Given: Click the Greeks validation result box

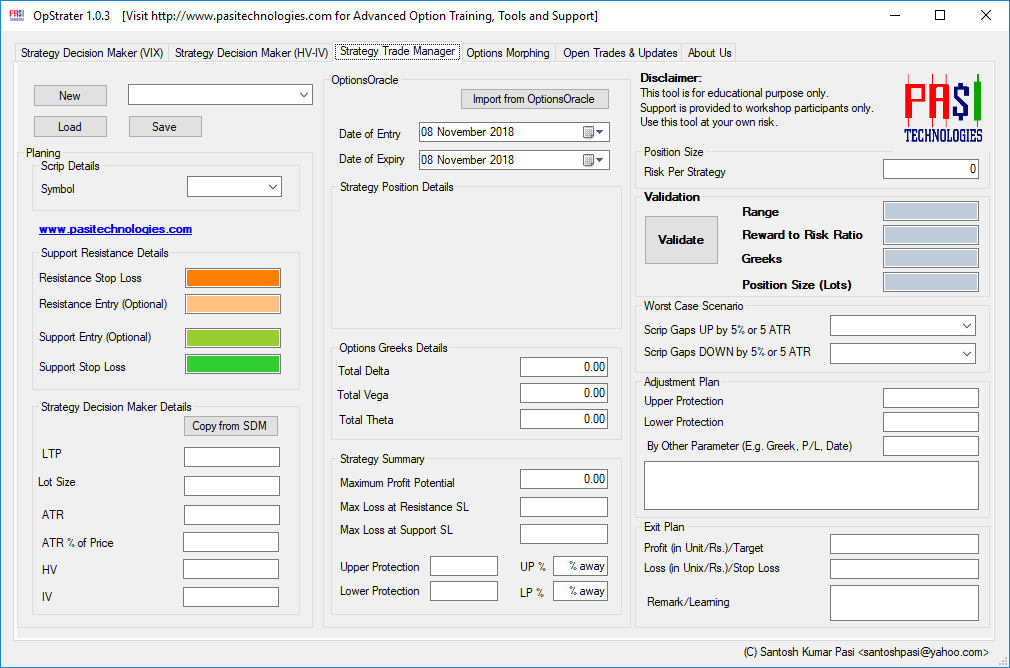Looking at the screenshot, I should click(931, 258).
